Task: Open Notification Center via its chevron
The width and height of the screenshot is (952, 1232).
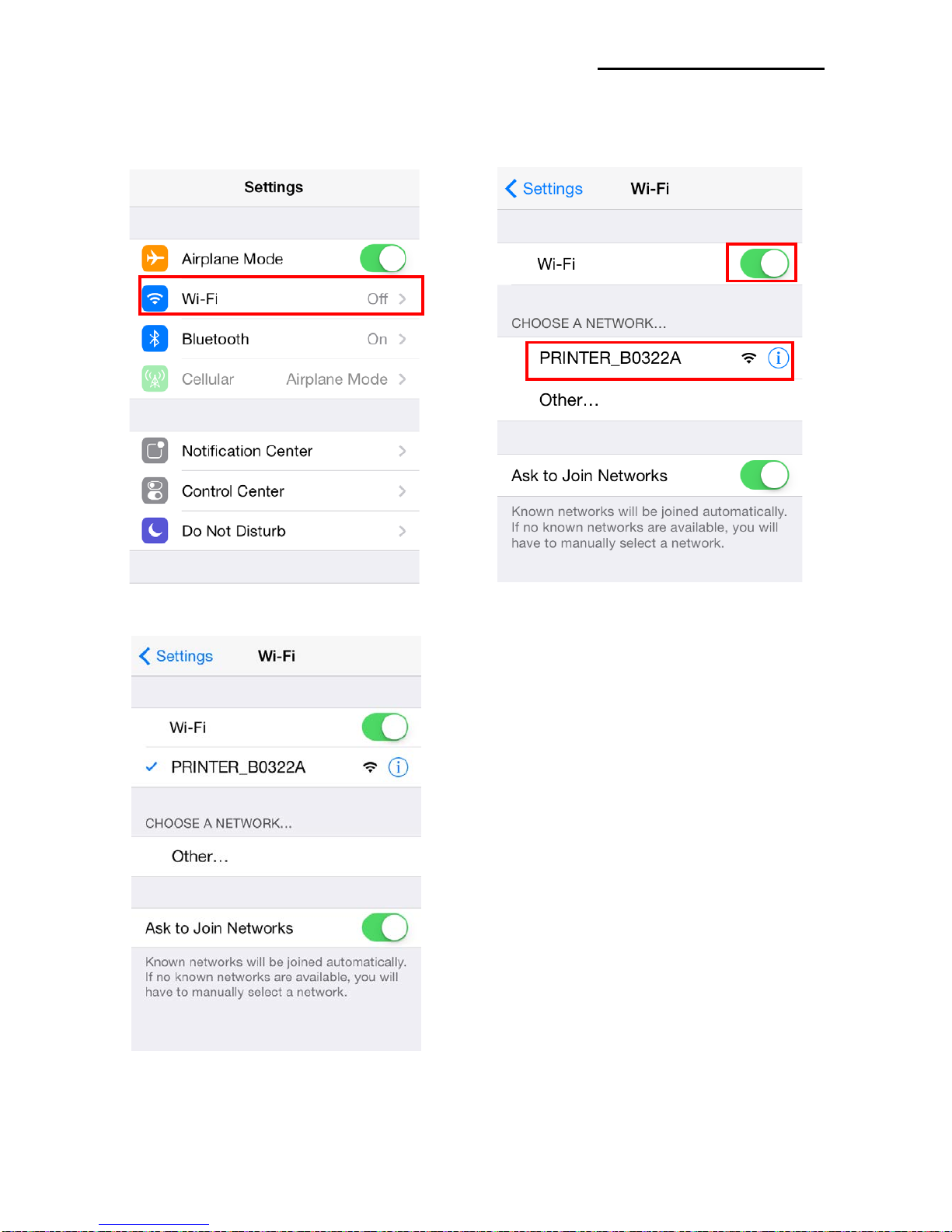Action: pos(403,451)
